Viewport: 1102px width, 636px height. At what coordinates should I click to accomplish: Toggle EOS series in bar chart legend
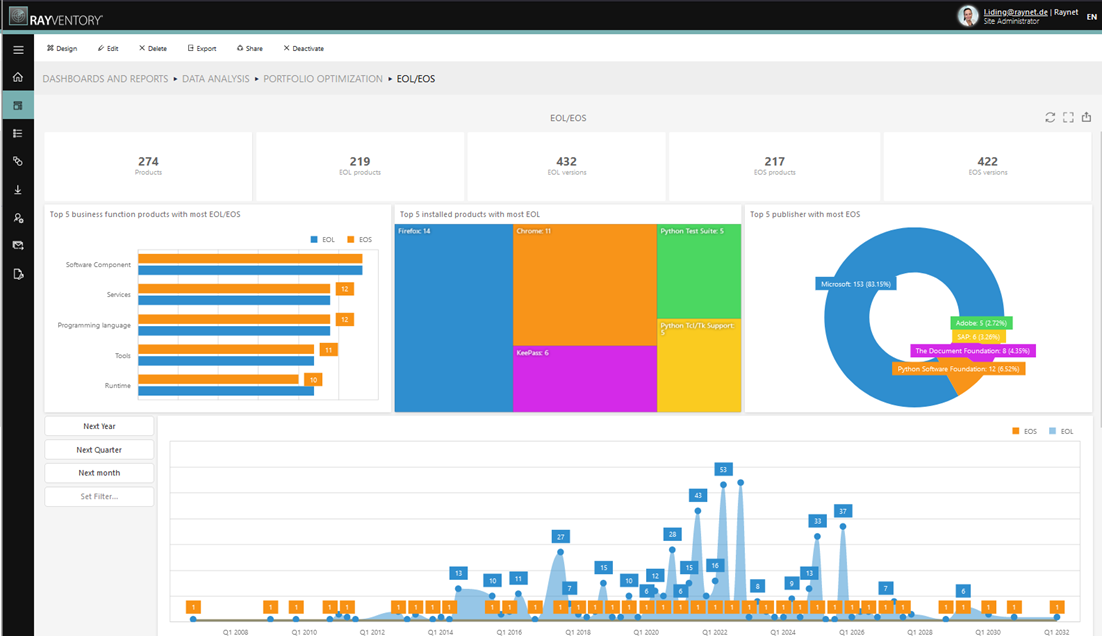(x=359, y=240)
